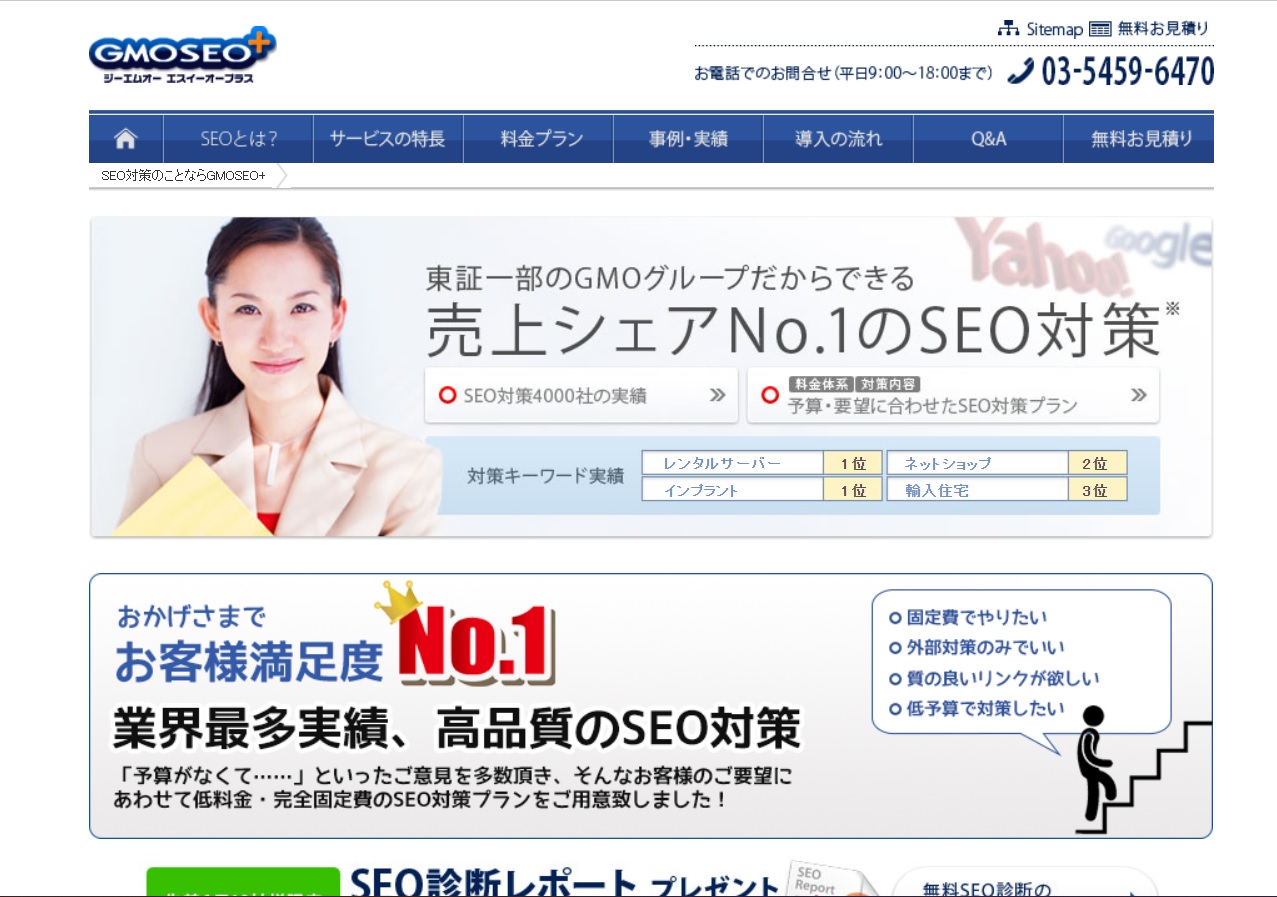This screenshot has height=897, width=1277.
Task: Click the gold crown above No.1
Action: click(x=398, y=603)
